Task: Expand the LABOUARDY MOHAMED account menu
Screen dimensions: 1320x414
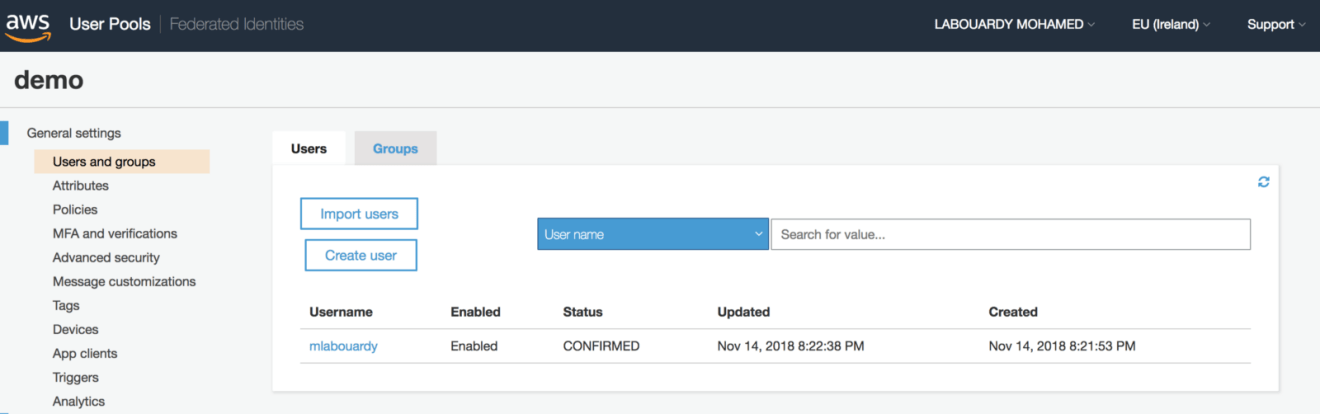Action: pyautogui.click(x=1014, y=25)
